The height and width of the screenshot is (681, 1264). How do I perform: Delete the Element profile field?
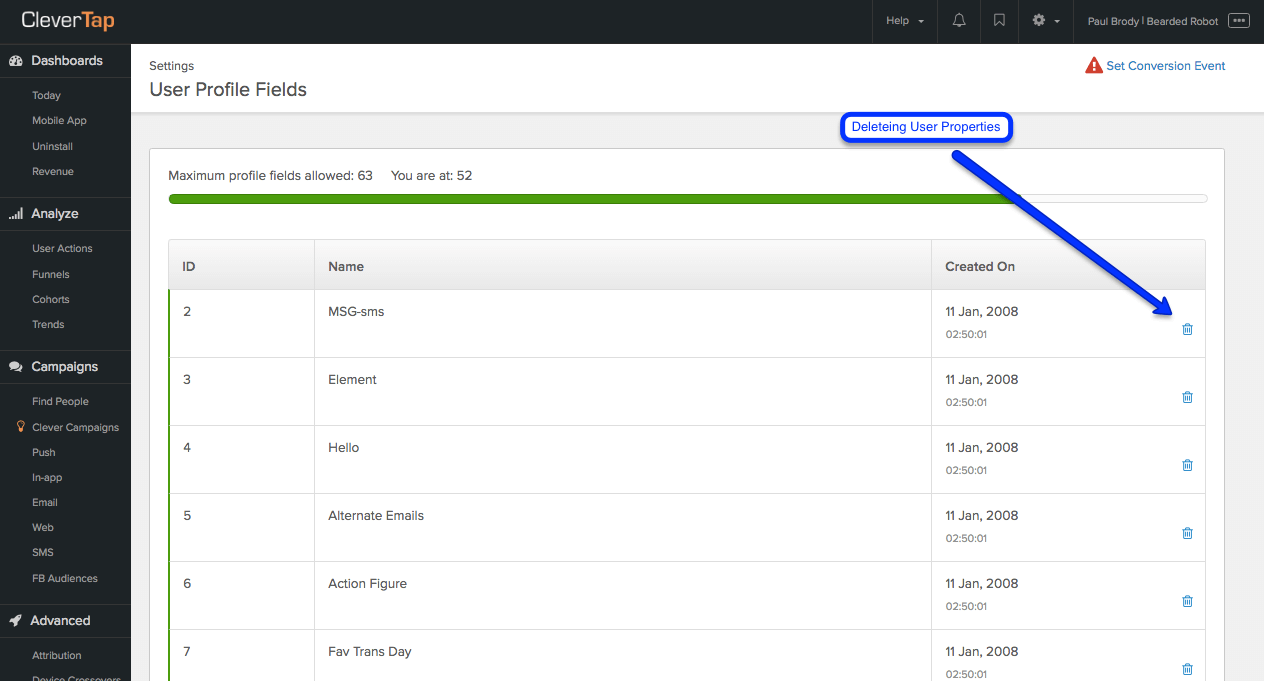[x=1187, y=397]
